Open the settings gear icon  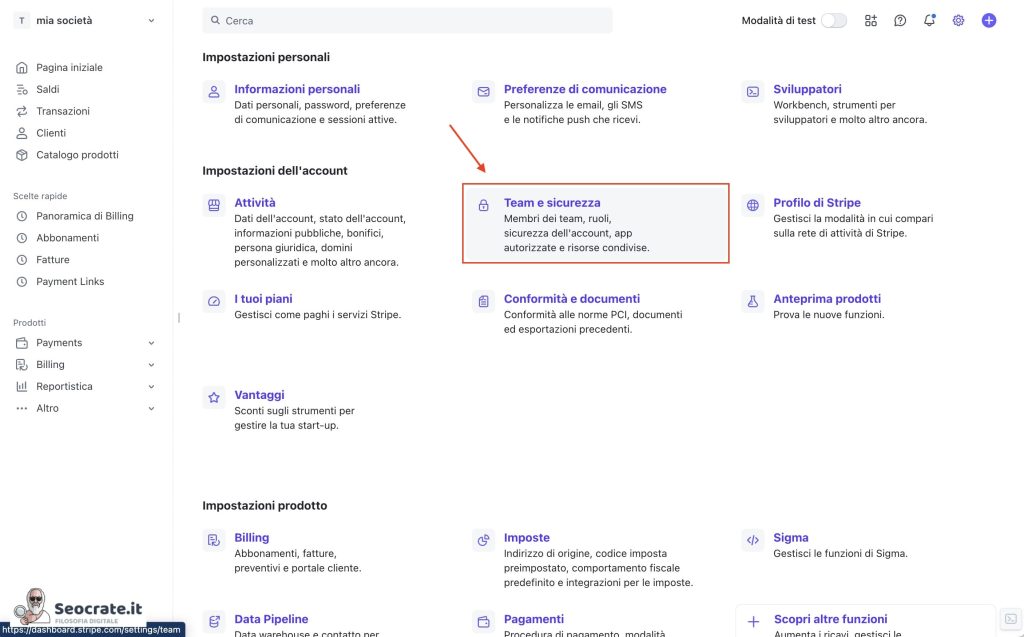coord(958,20)
